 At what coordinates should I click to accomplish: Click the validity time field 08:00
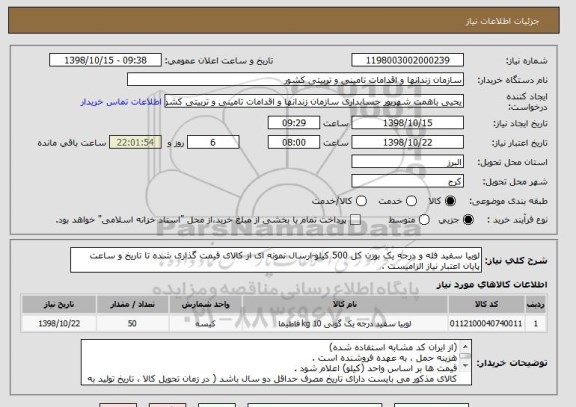pos(294,142)
